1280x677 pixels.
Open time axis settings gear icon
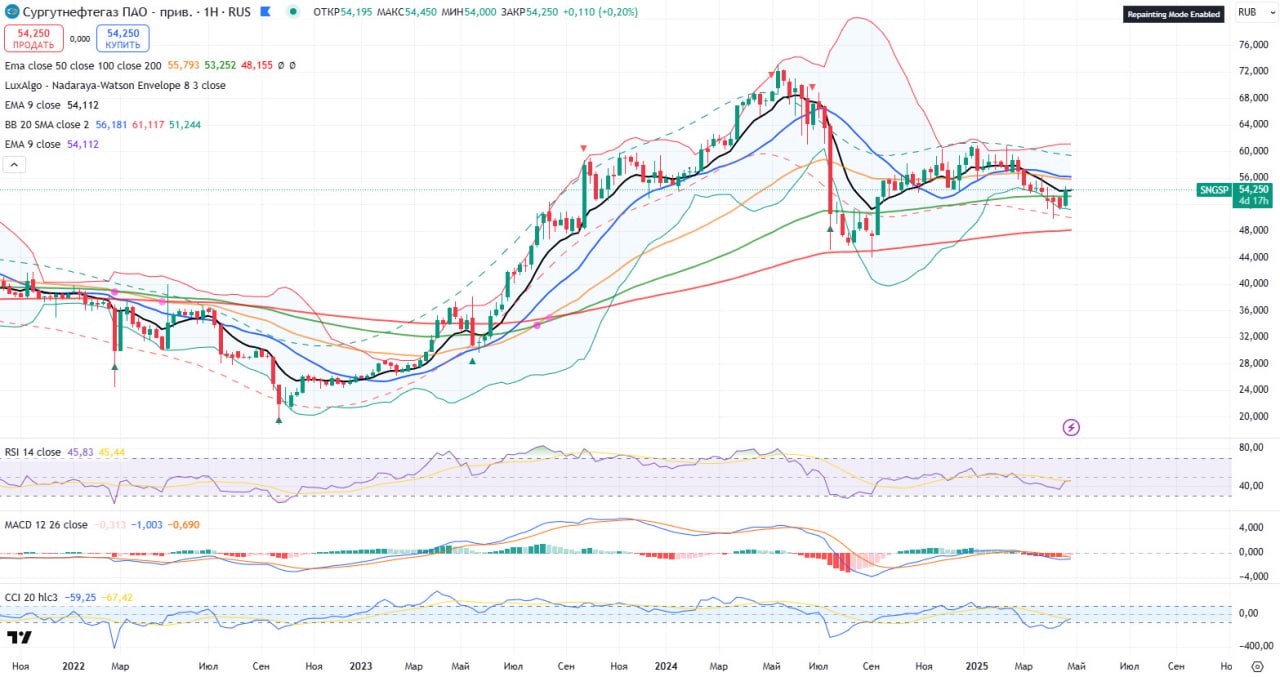click(x=1255, y=665)
